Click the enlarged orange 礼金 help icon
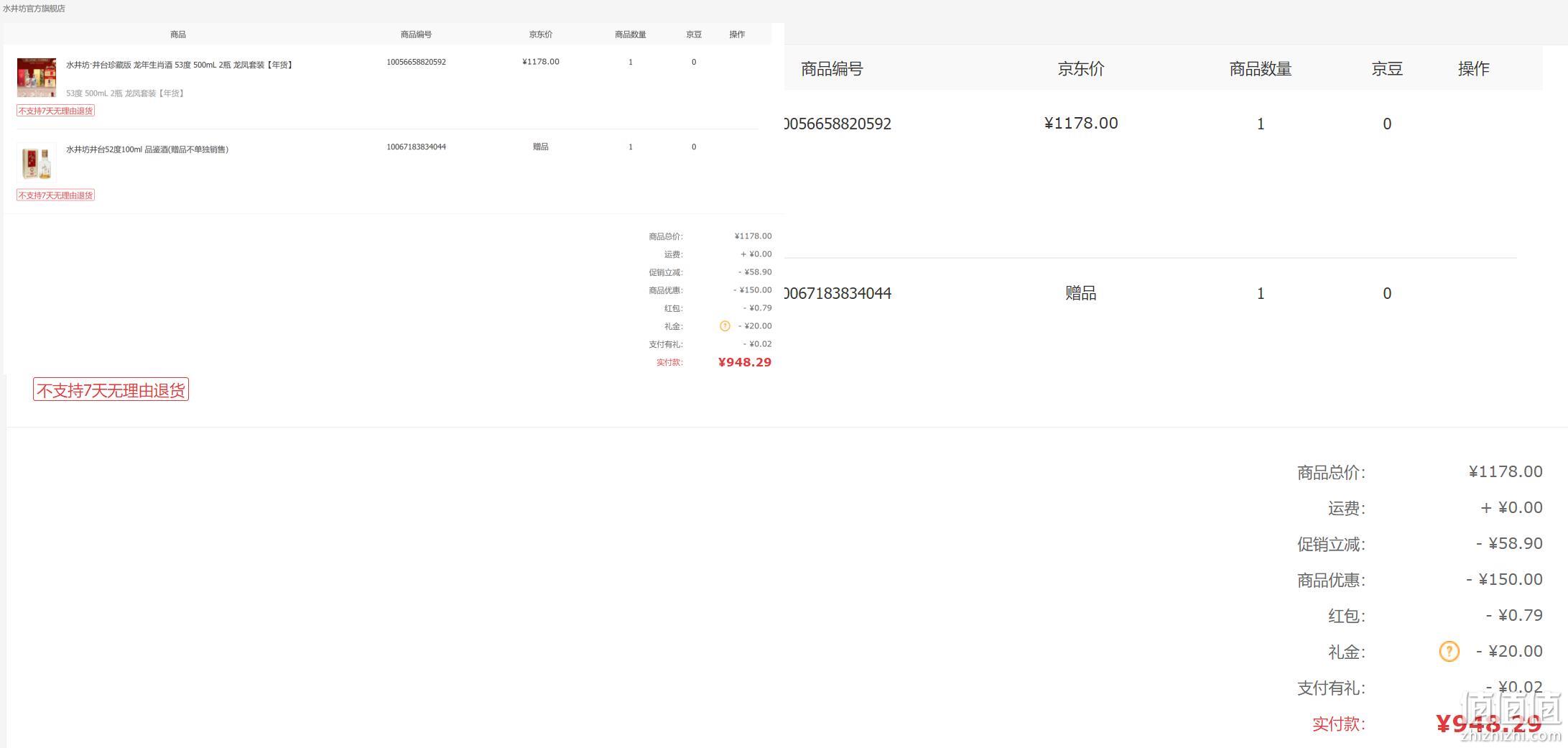This screenshot has height=748, width=1568. point(1449,652)
